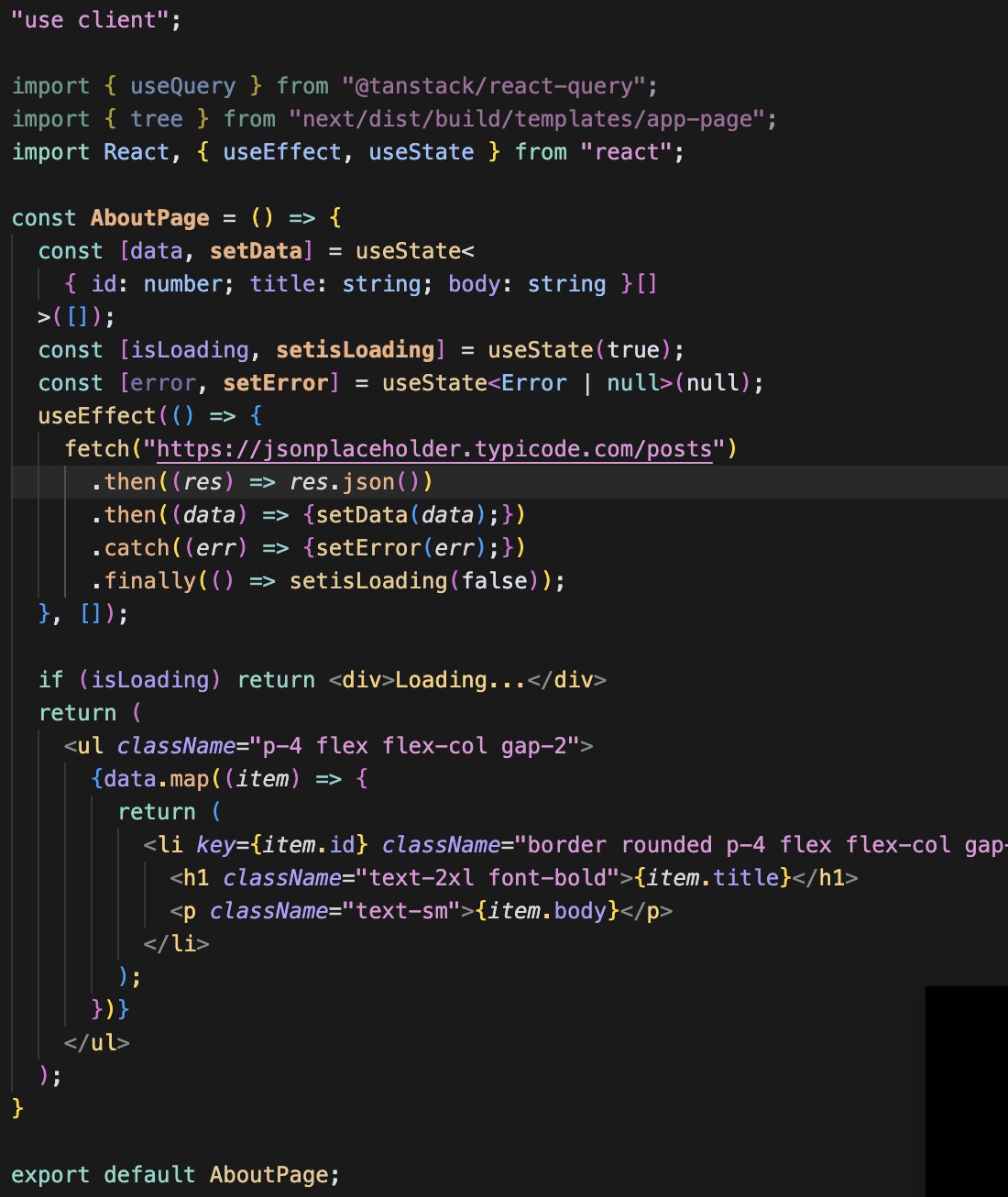
Task: Click the closing </ul> tag
Action: (97, 1042)
